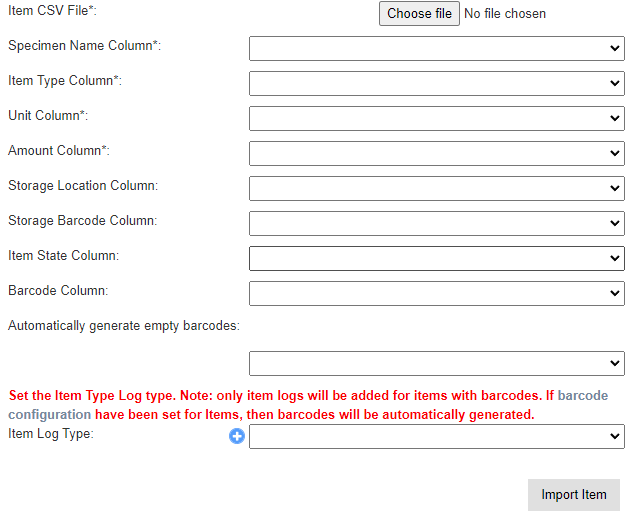Expand the Barcode Column dropdown
Screen dimensions: 634x516
coord(436,293)
